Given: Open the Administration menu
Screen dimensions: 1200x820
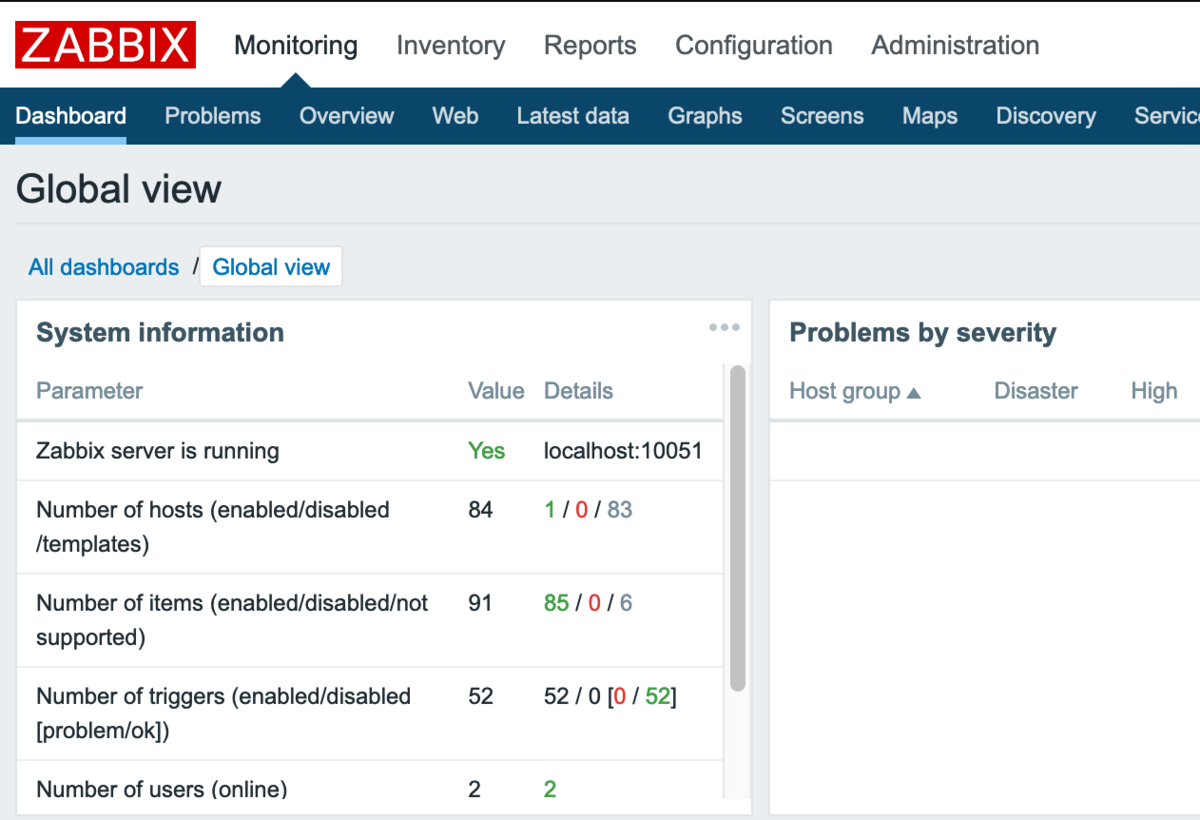Looking at the screenshot, I should point(955,45).
